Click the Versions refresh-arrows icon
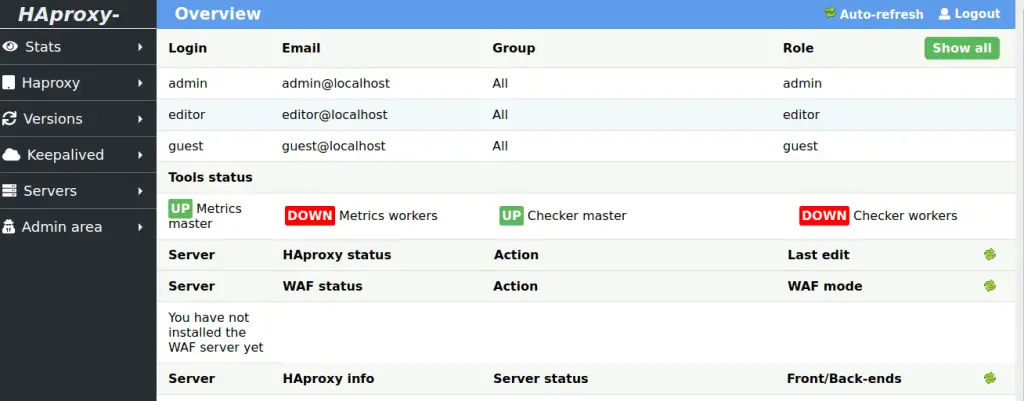The width and height of the screenshot is (1024, 401). point(9,119)
